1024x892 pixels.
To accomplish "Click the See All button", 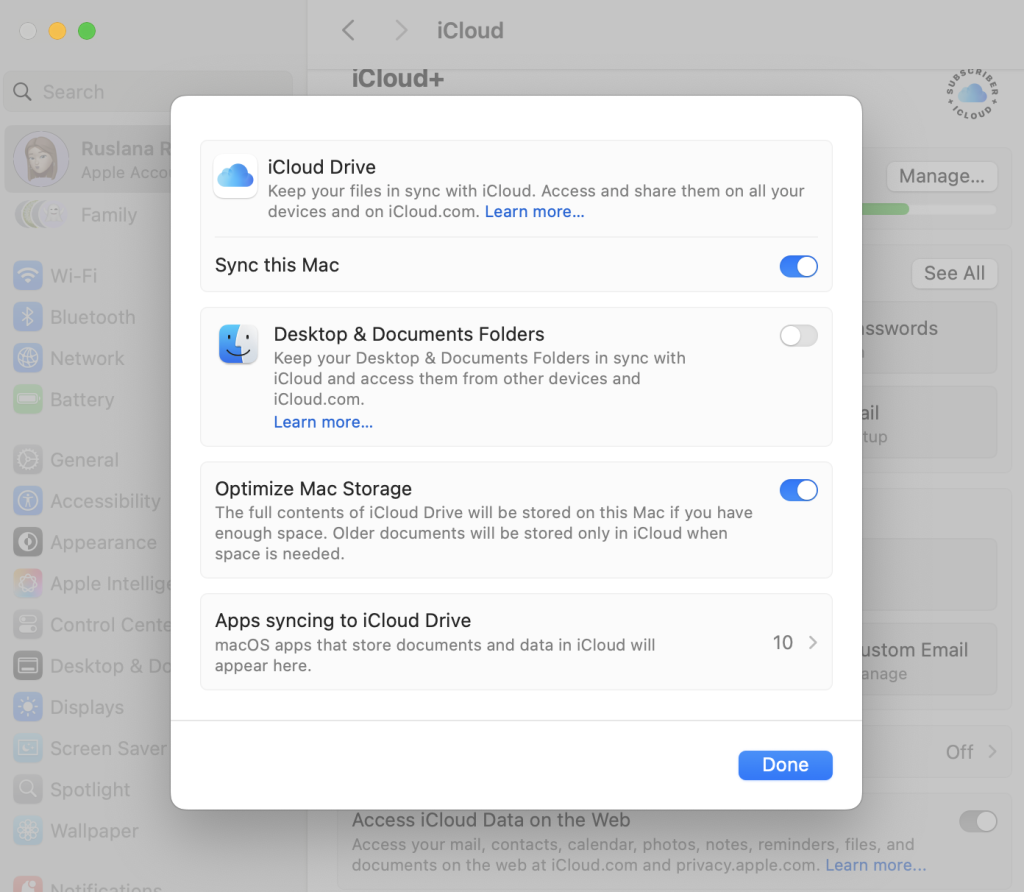I will point(954,273).
